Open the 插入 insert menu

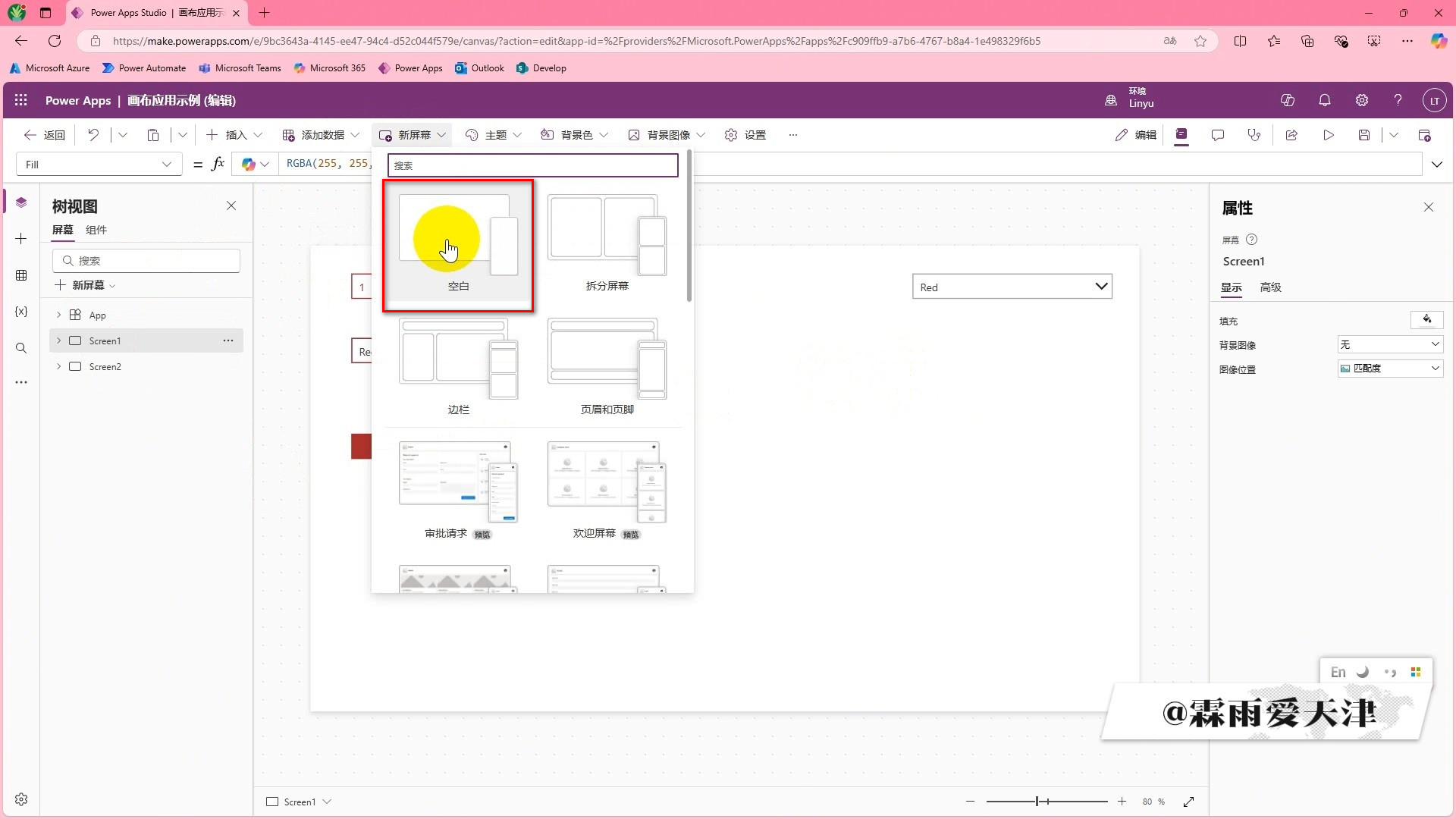coord(235,135)
